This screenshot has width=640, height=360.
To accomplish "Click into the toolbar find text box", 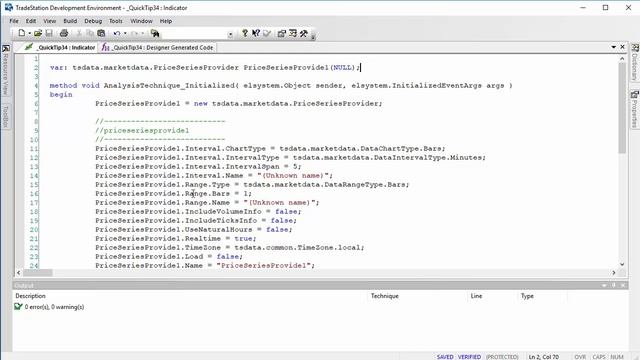I will tap(194, 34).
